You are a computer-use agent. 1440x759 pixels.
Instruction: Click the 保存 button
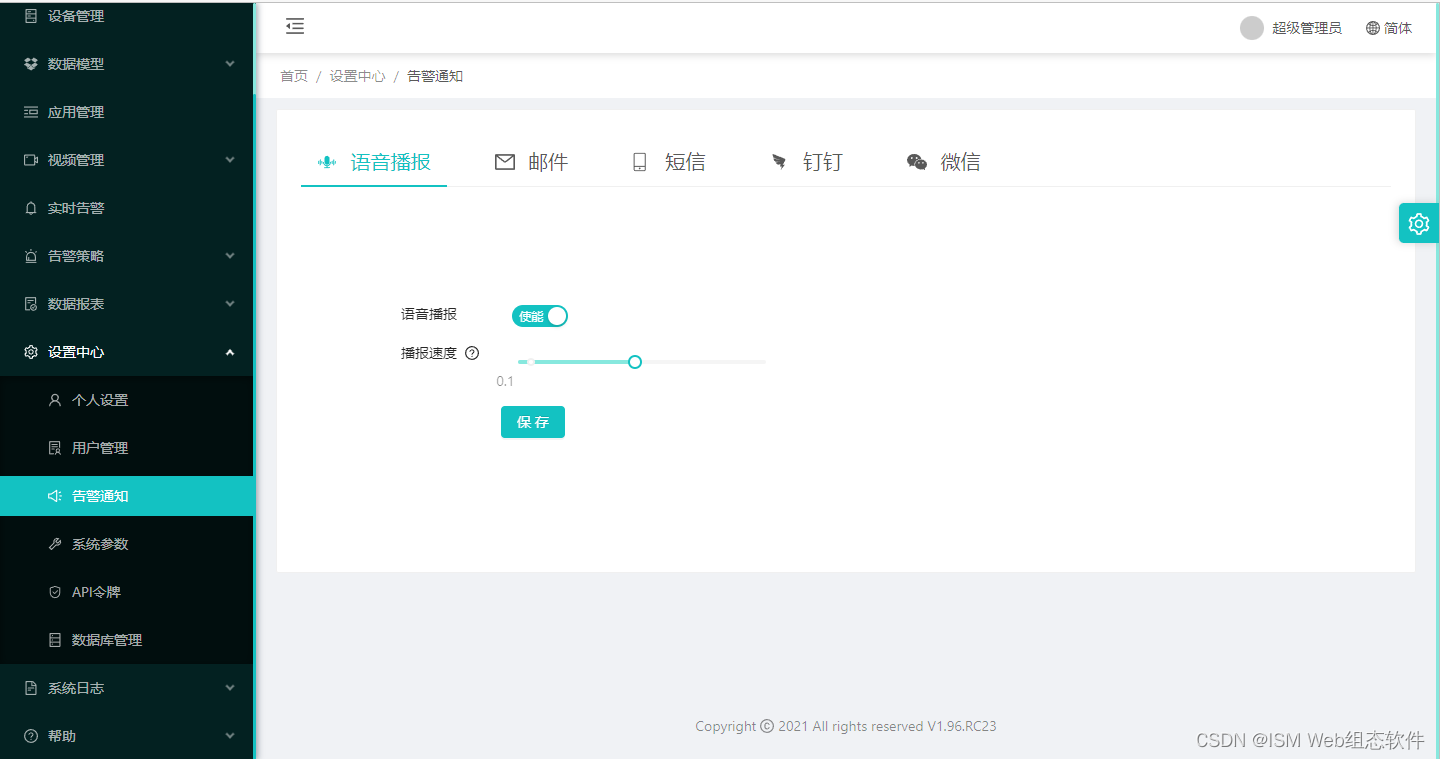tap(532, 421)
